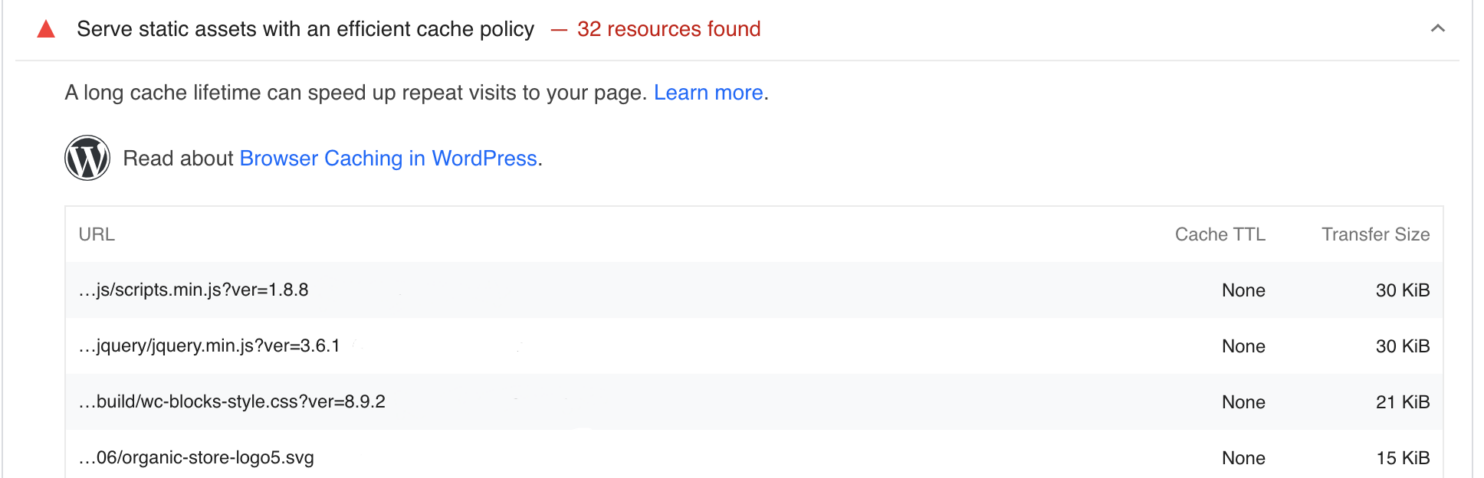Screen dimensions: 1484x478
Task: Click Cache TTL 'None' in scripts.min.js row
Action: [x=1243, y=291]
